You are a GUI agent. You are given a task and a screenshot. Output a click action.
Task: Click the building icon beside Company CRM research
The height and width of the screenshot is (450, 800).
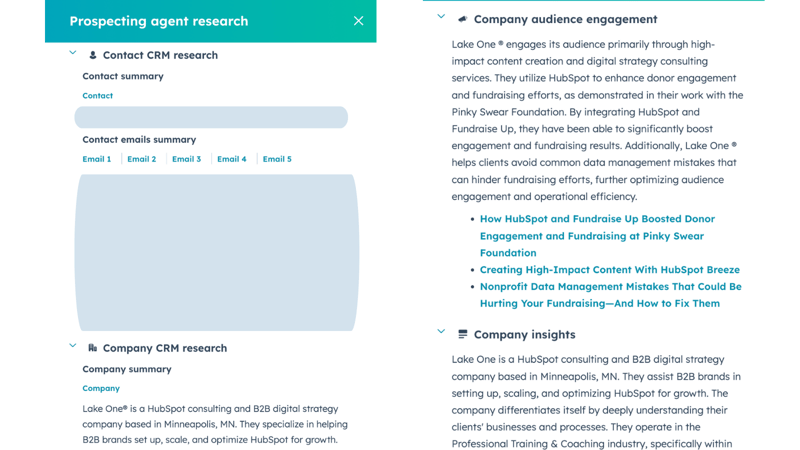pos(92,348)
